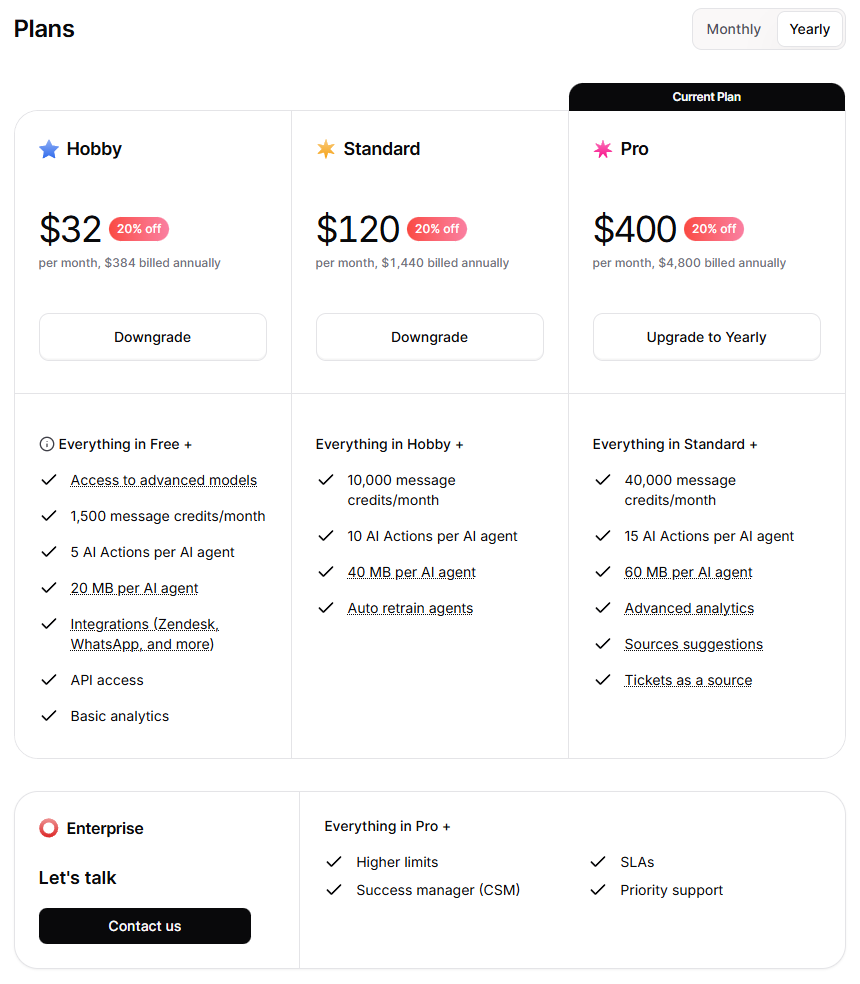Open Access to advanced models link

pyautogui.click(x=163, y=480)
